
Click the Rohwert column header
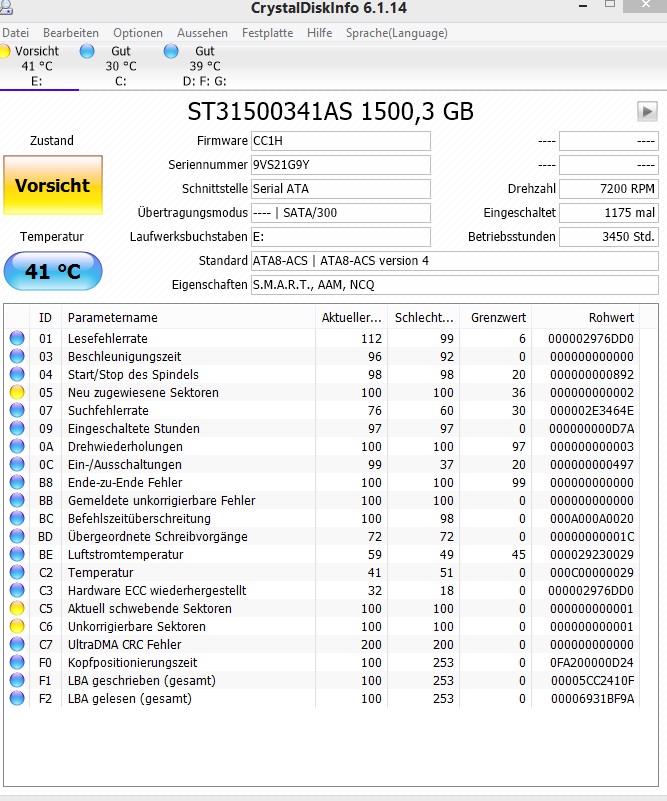[x=586, y=318]
